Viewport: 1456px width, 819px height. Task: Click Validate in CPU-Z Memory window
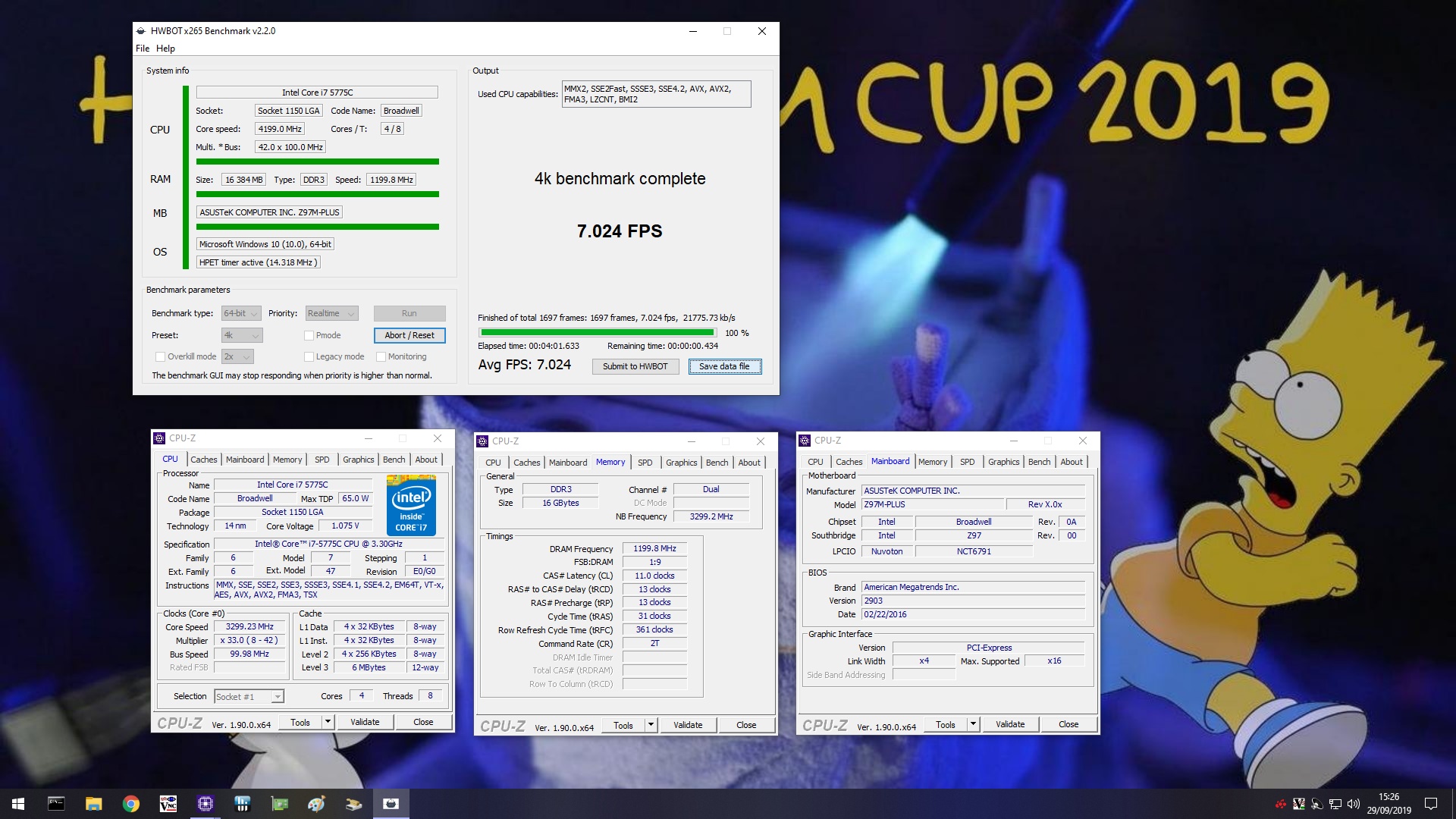tap(688, 725)
